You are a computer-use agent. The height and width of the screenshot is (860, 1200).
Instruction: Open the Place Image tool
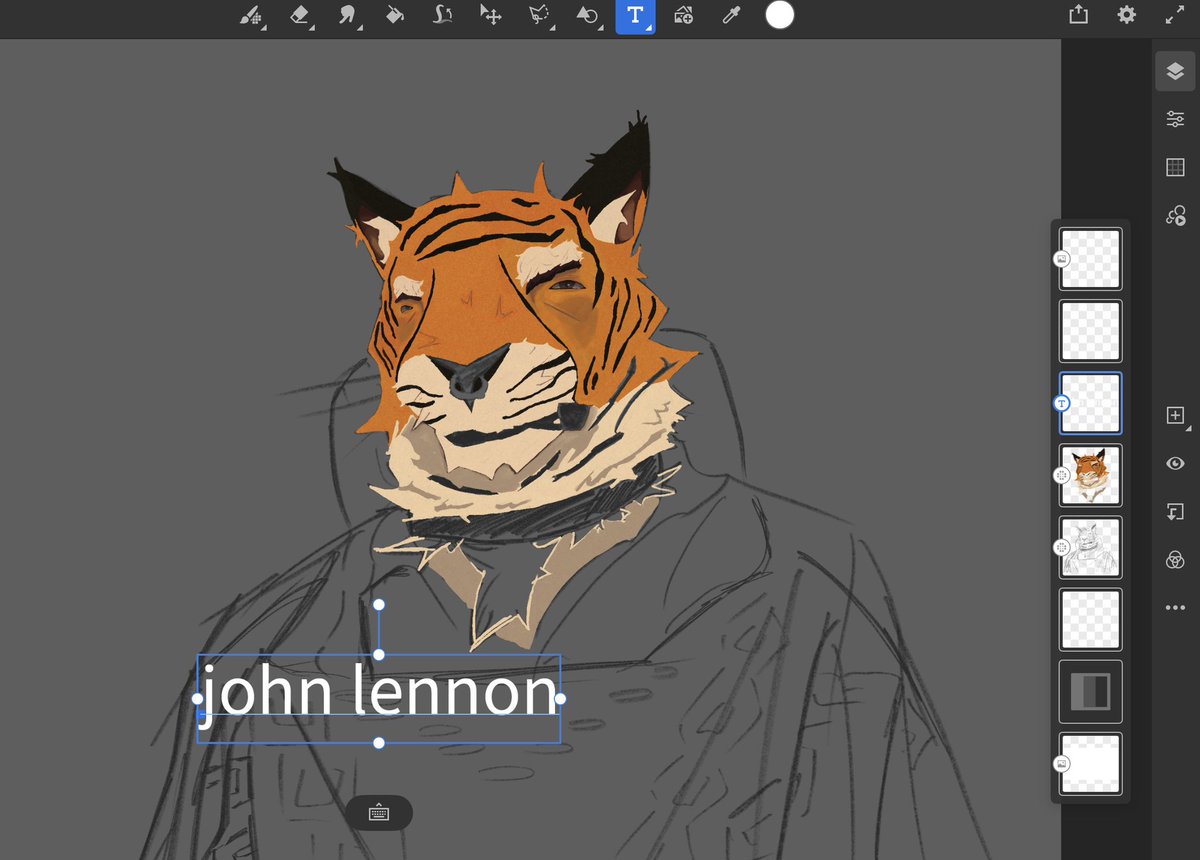coord(684,16)
